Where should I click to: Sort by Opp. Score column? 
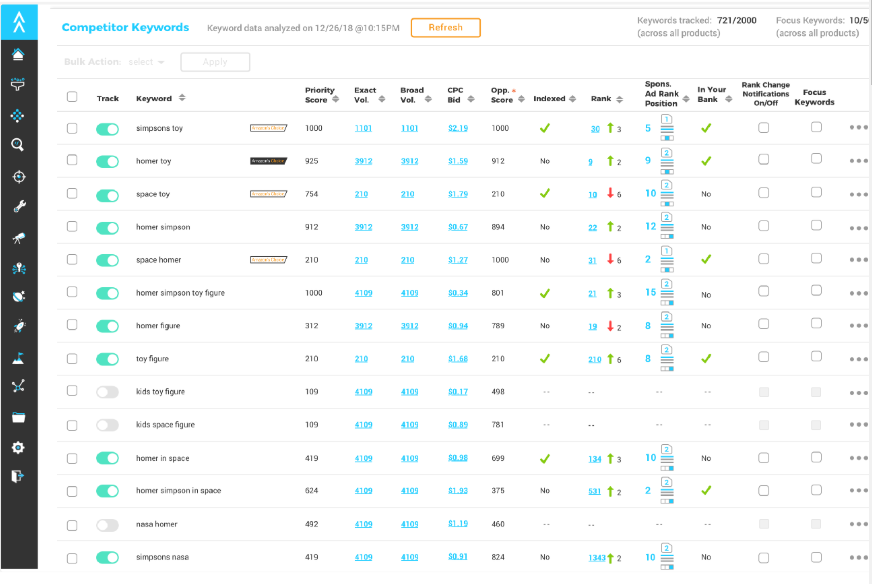(521, 99)
